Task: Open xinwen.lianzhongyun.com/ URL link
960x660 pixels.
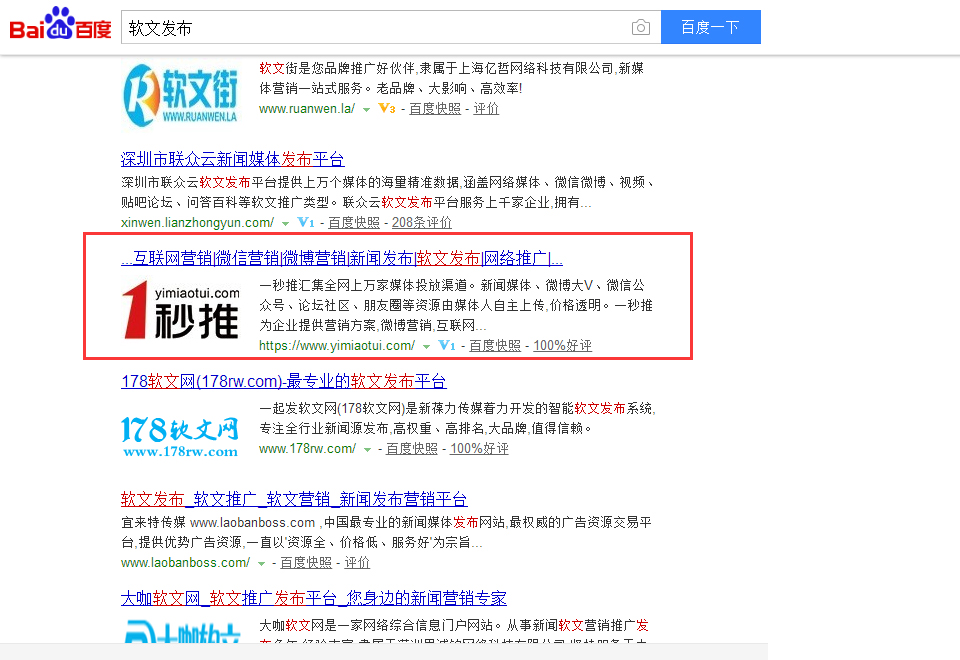Action: coord(197,223)
